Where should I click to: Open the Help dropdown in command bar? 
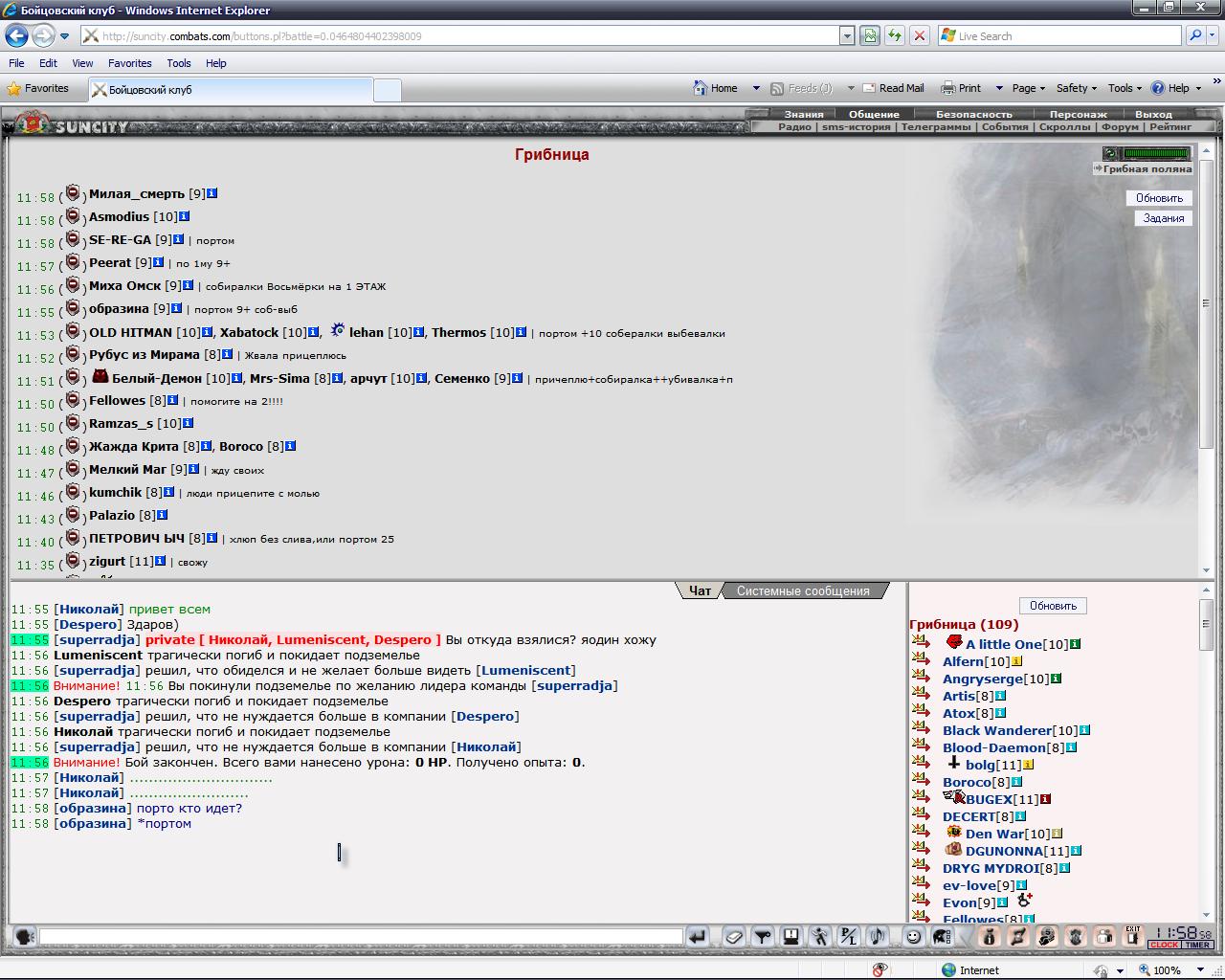click(1176, 88)
